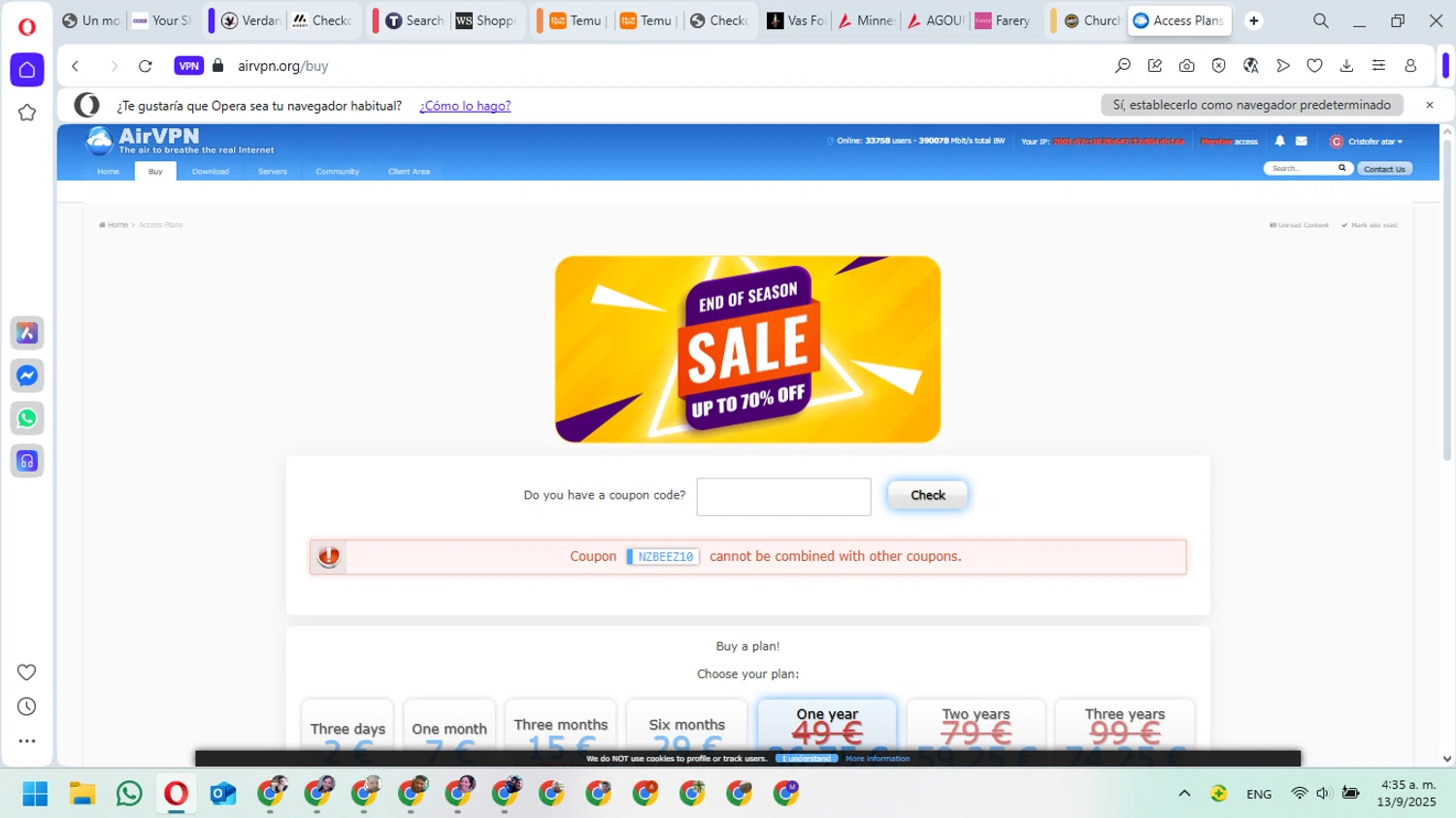The height and width of the screenshot is (818, 1456).
Task: Open the profile account icon
Action: click(1410, 66)
